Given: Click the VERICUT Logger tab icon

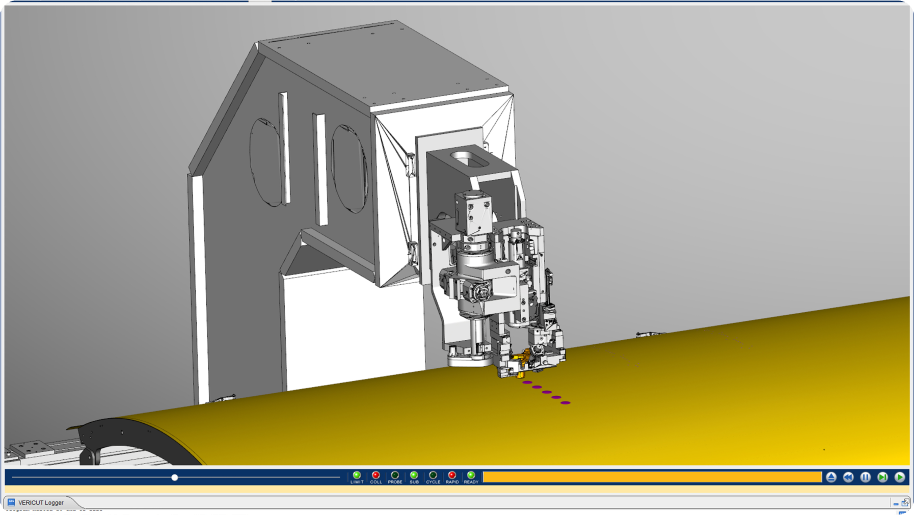Looking at the screenshot, I should click(x=11, y=502).
